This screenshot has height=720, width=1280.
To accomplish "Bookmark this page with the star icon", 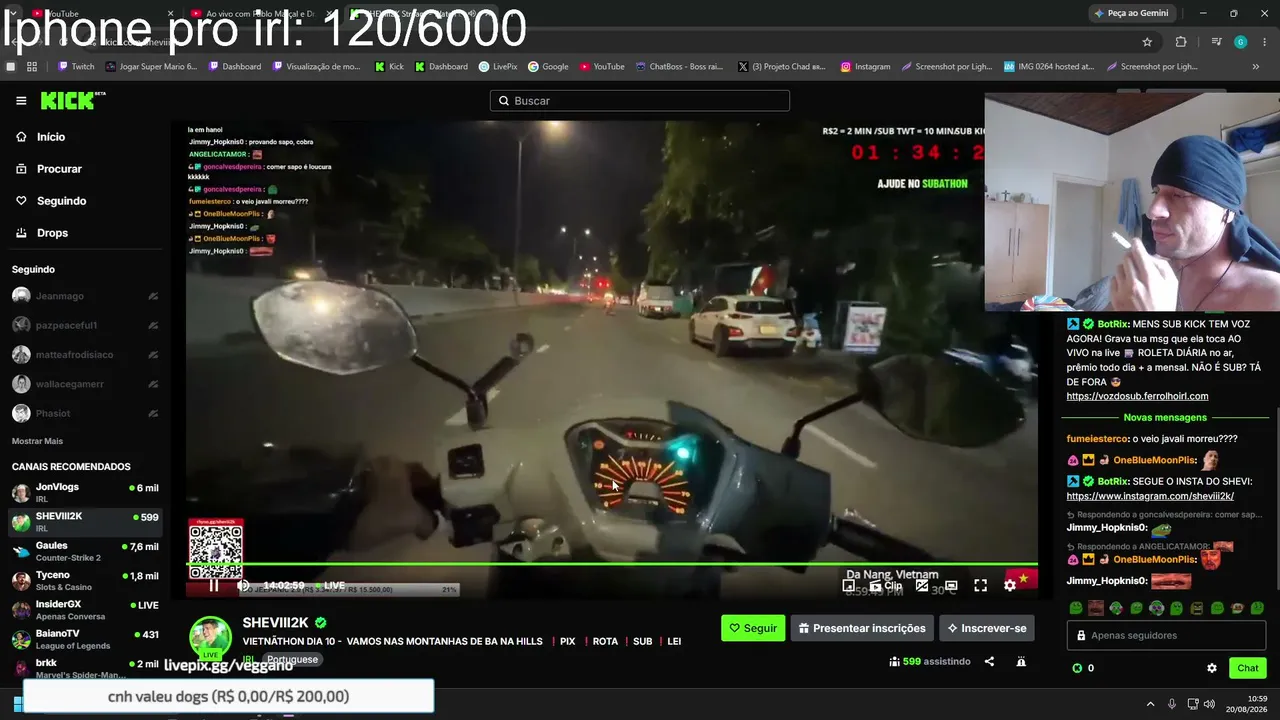I will (1147, 42).
